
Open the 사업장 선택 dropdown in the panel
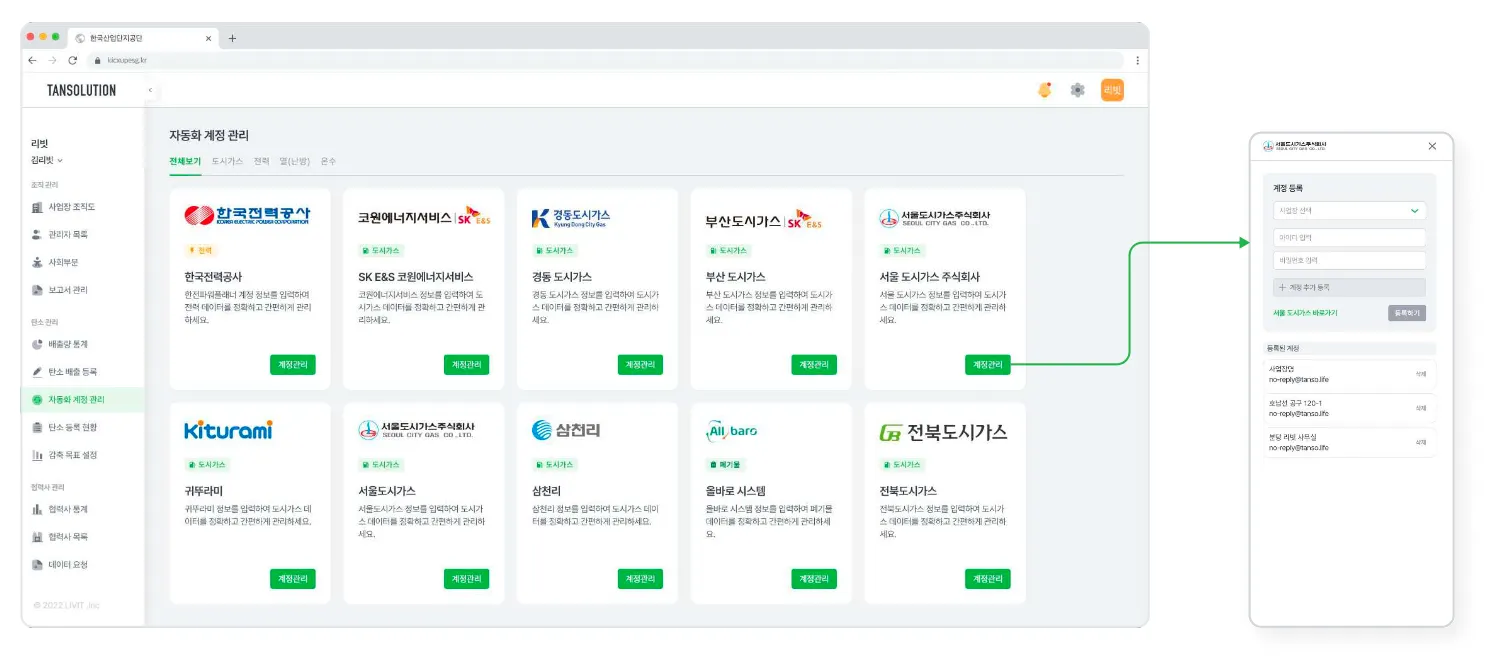(1349, 211)
